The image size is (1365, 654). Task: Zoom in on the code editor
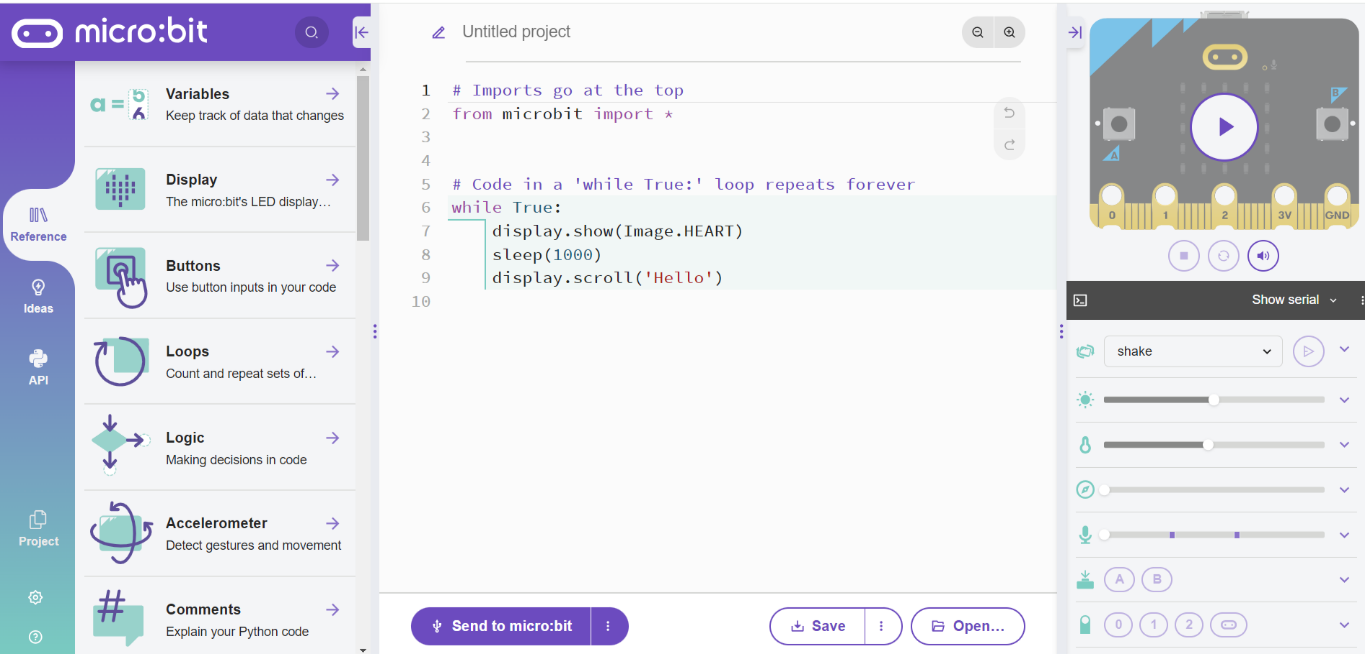point(1010,33)
